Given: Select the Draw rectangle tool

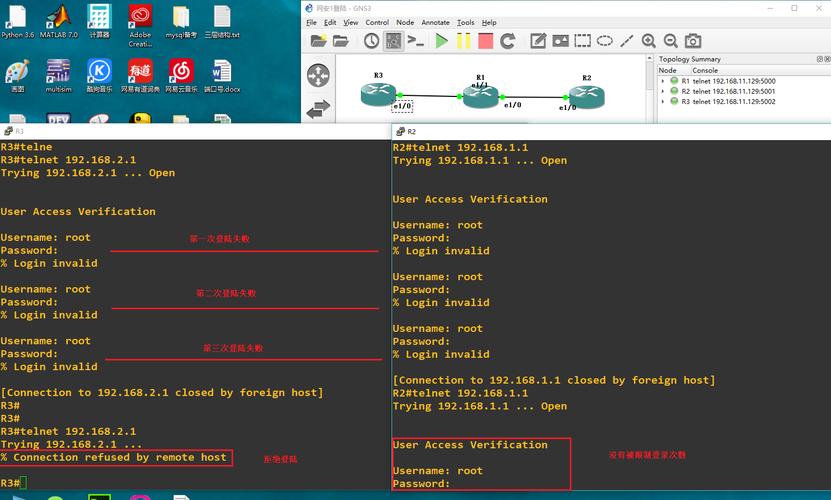Looking at the screenshot, I should (582, 41).
